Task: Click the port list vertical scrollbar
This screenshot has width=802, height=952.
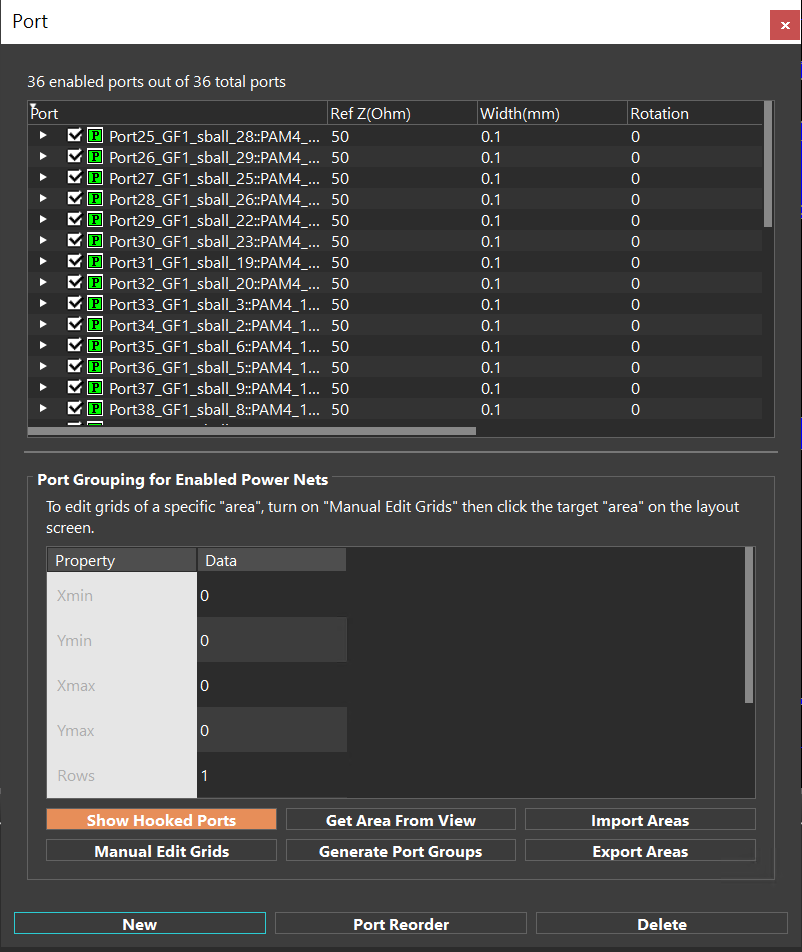Action: (768, 164)
